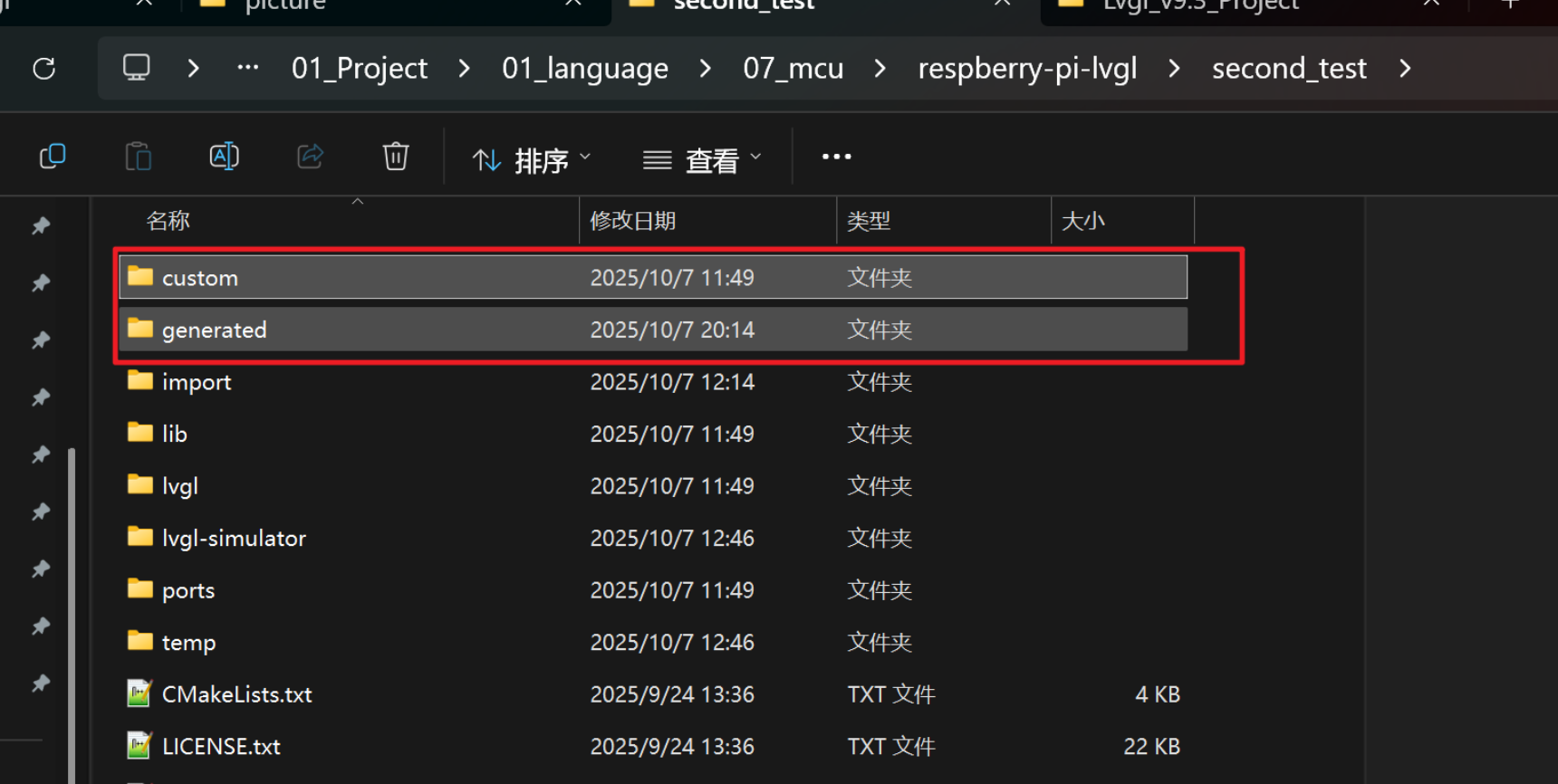Open the 查看 view dropdown

coord(702,160)
